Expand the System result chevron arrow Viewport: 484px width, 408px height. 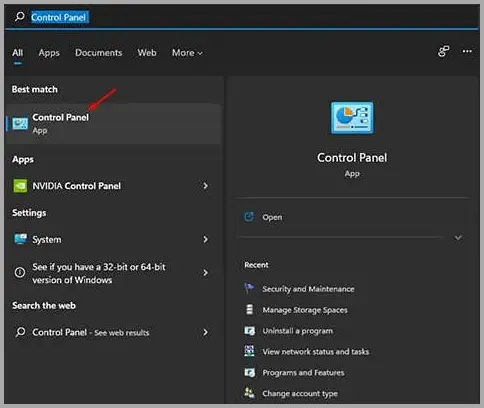tap(206, 239)
